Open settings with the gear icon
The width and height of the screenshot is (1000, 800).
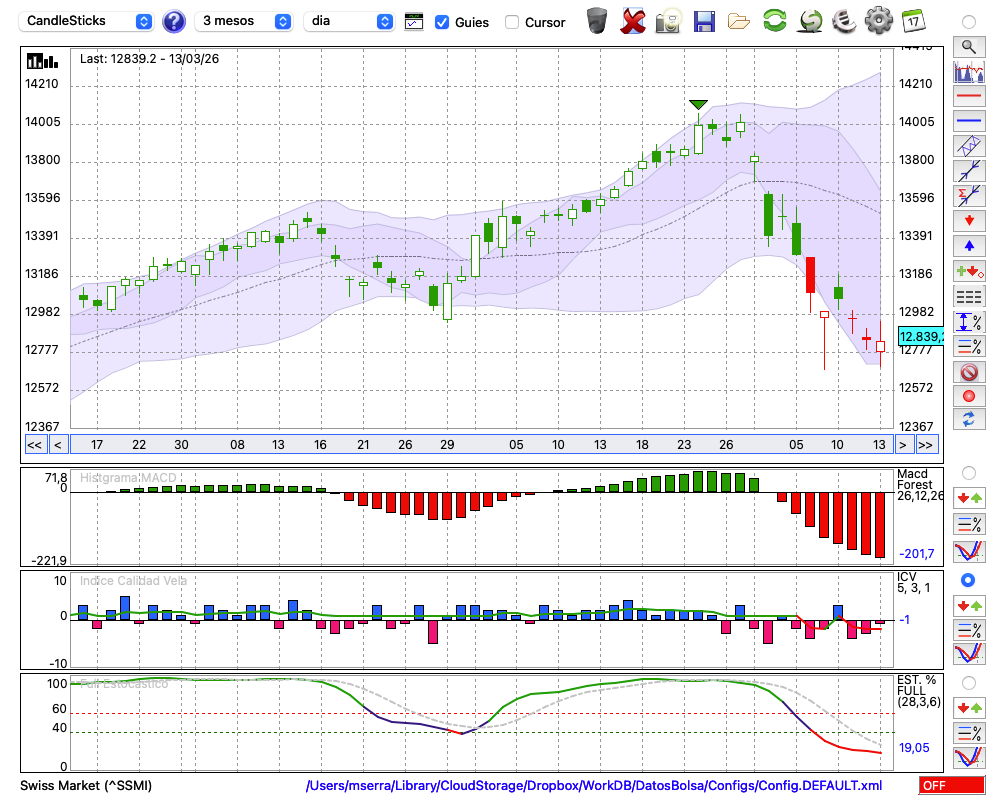[878, 21]
